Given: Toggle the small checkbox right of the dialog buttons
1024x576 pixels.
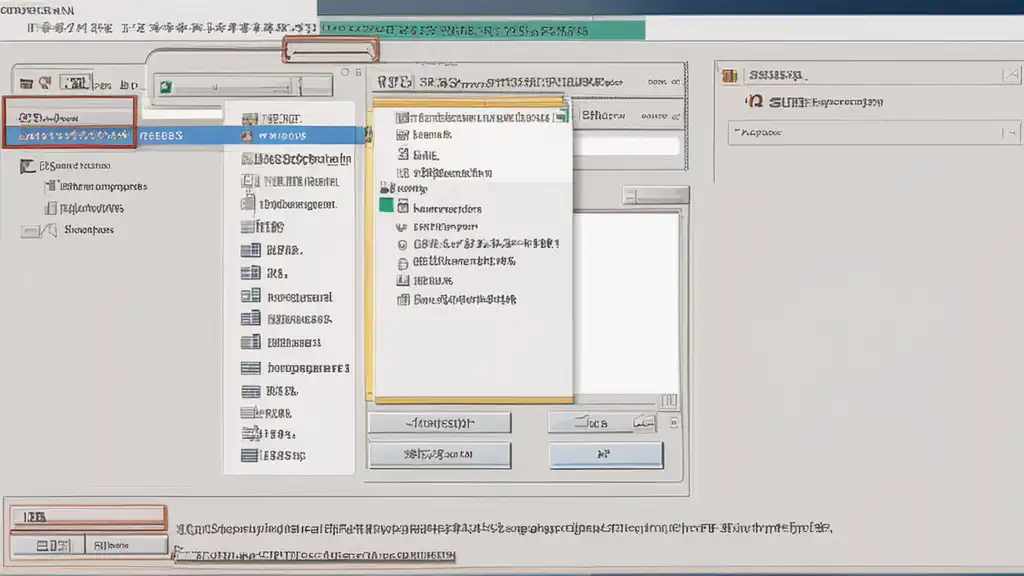Looking at the screenshot, I should pyautogui.click(x=673, y=423).
